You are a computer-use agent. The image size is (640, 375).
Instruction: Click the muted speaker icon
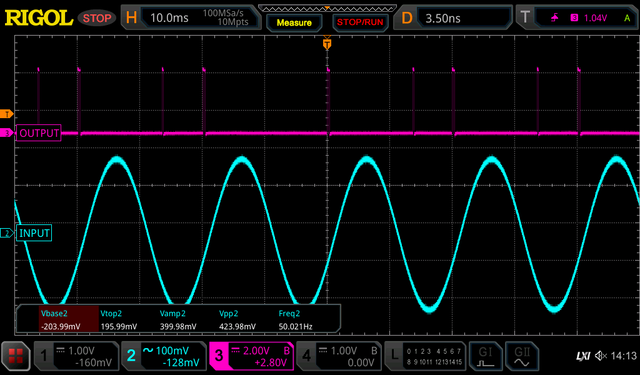coord(601,356)
